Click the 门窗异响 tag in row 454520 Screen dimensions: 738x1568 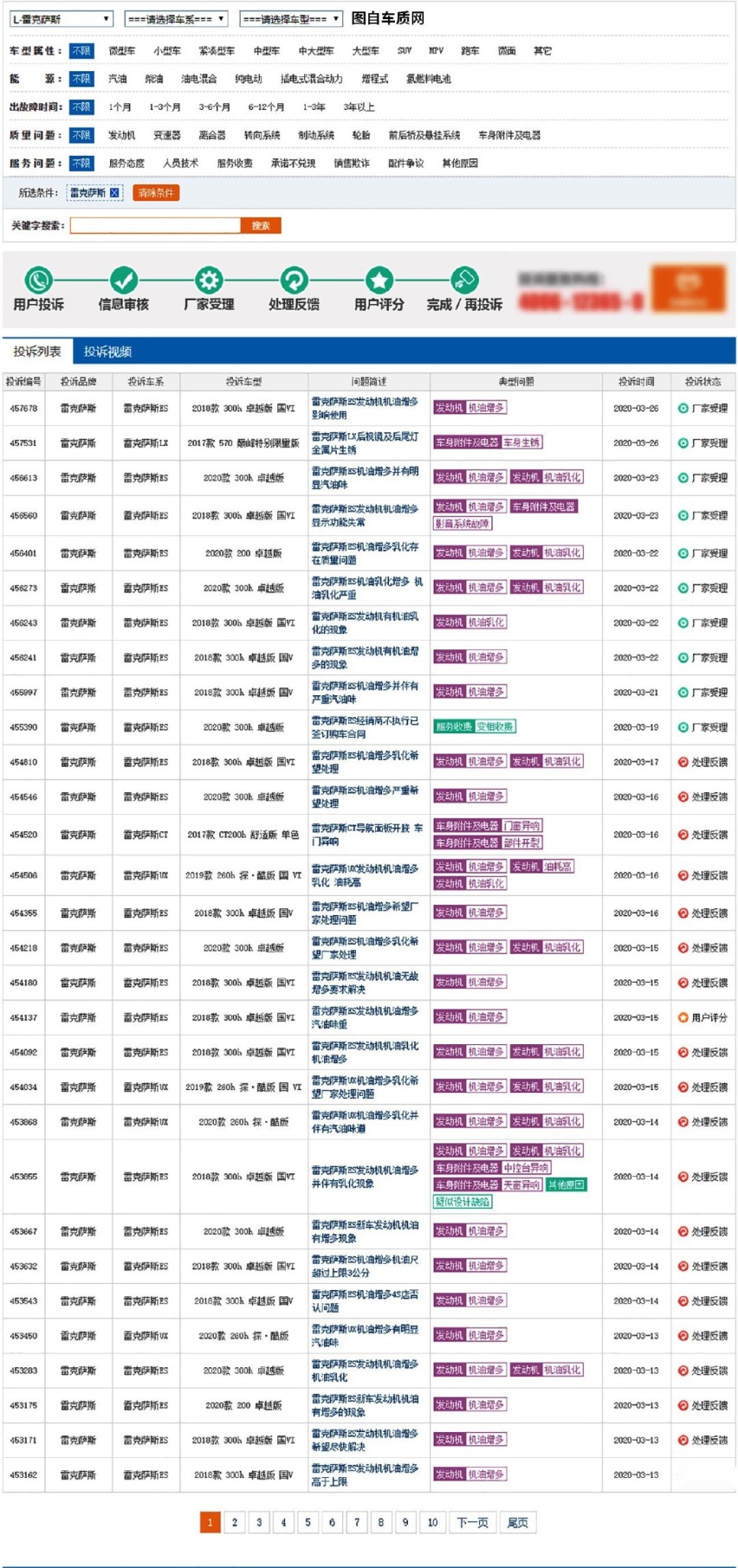522,826
